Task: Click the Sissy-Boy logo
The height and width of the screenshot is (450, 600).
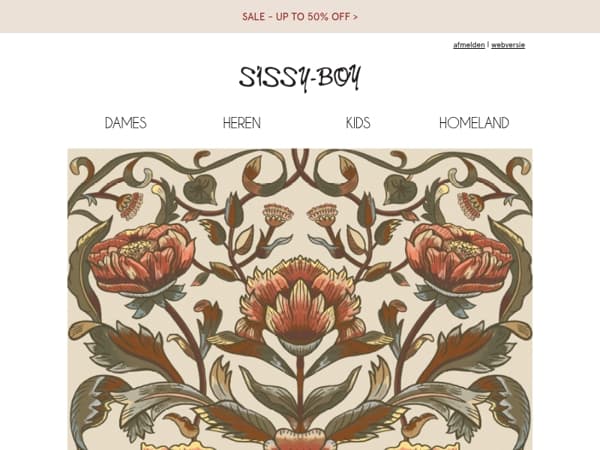Action: click(300, 78)
